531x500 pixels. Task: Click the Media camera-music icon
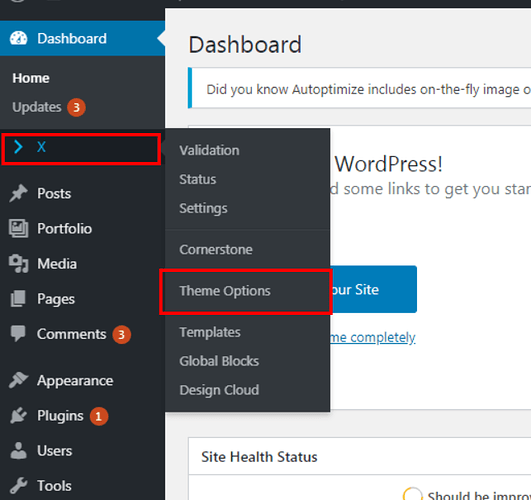[x=18, y=264]
